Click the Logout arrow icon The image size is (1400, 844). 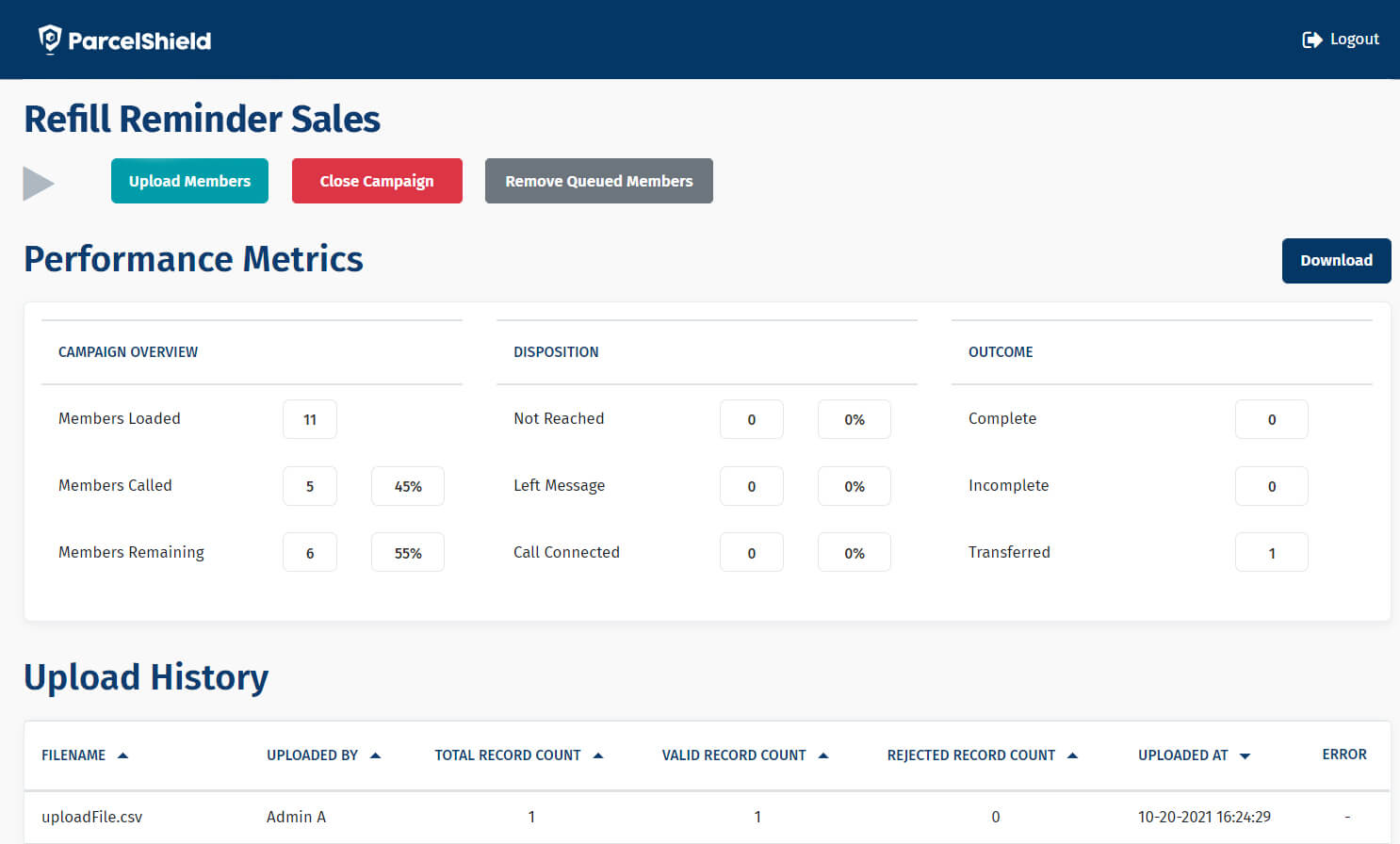pyautogui.click(x=1311, y=40)
